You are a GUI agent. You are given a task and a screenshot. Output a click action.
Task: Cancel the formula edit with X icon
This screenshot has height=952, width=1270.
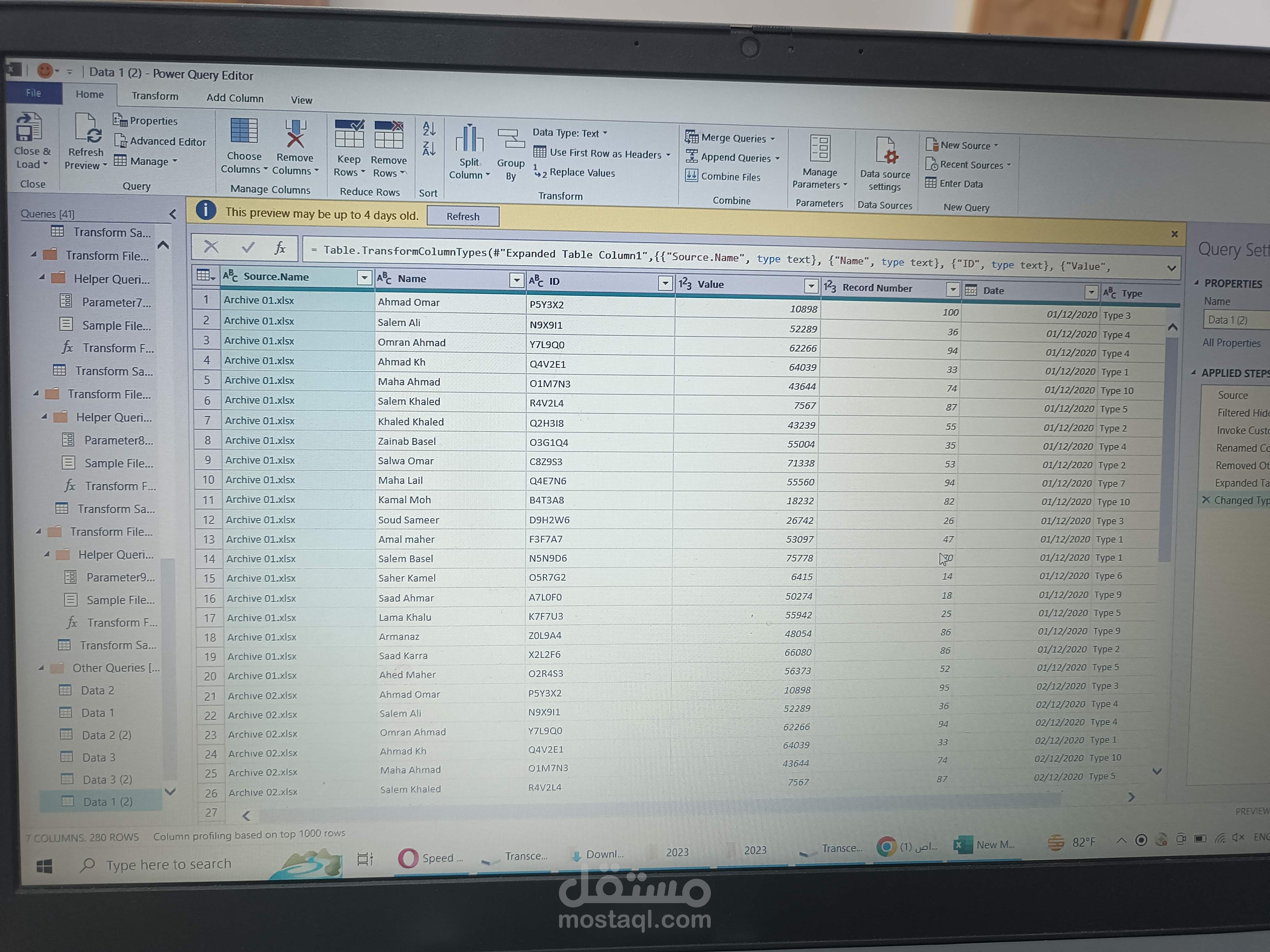tap(211, 247)
